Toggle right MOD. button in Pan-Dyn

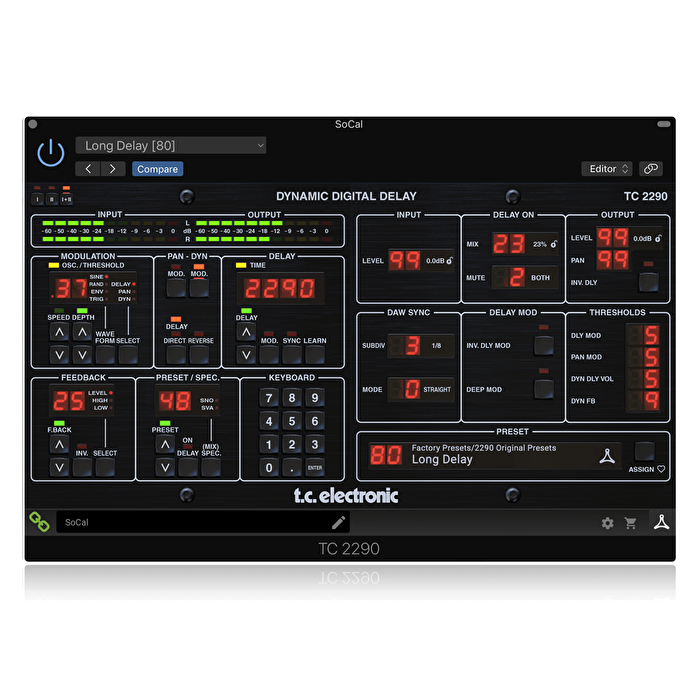(199, 288)
